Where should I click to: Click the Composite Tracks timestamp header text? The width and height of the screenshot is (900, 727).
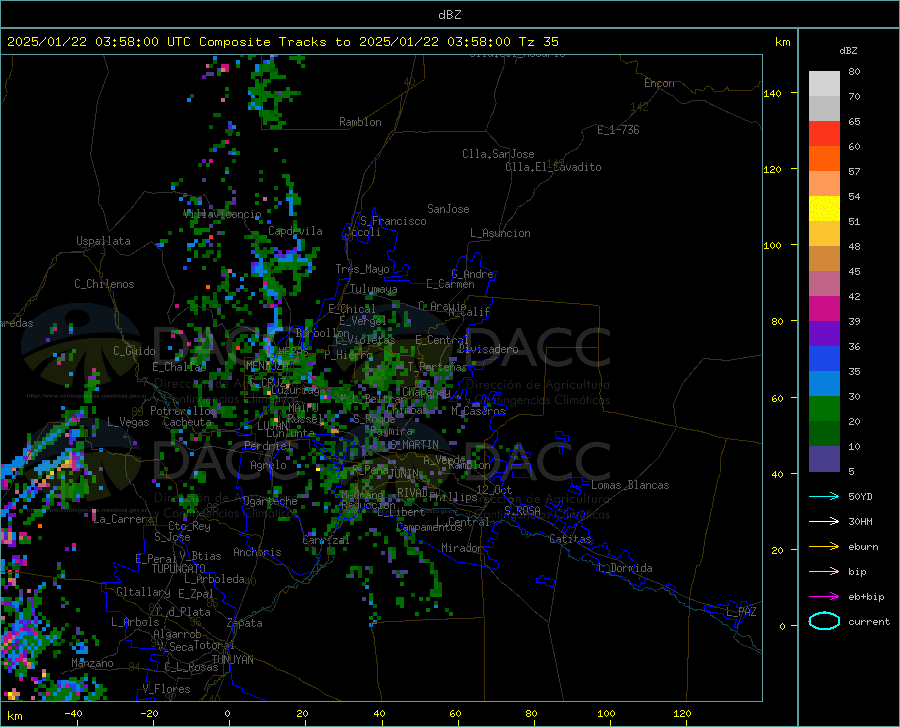[282, 42]
